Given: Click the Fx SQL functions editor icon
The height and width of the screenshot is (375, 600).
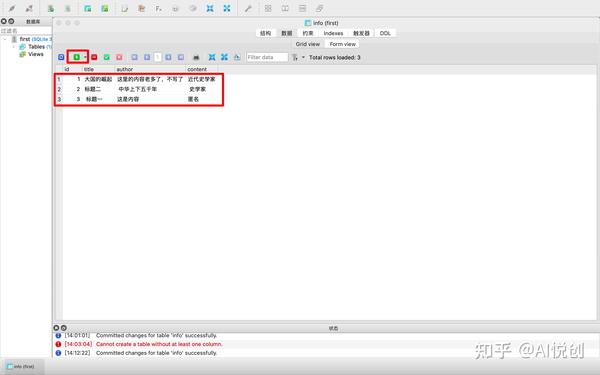Looking at the screenshot, I should coord(158,8).
